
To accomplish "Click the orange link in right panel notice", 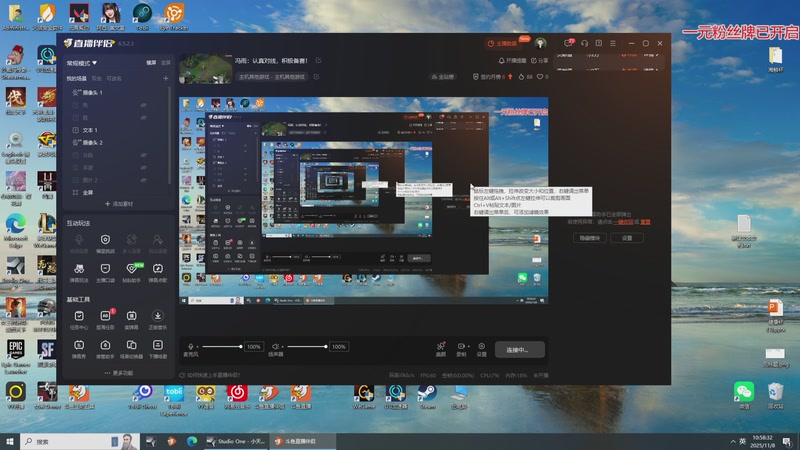I will coord(622,222).
